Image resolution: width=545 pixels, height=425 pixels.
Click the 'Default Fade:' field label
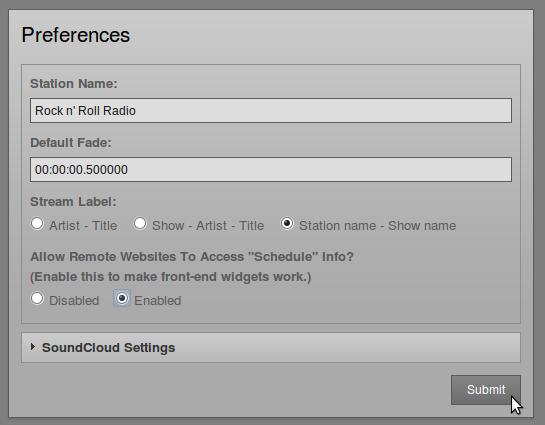point(71,143)
